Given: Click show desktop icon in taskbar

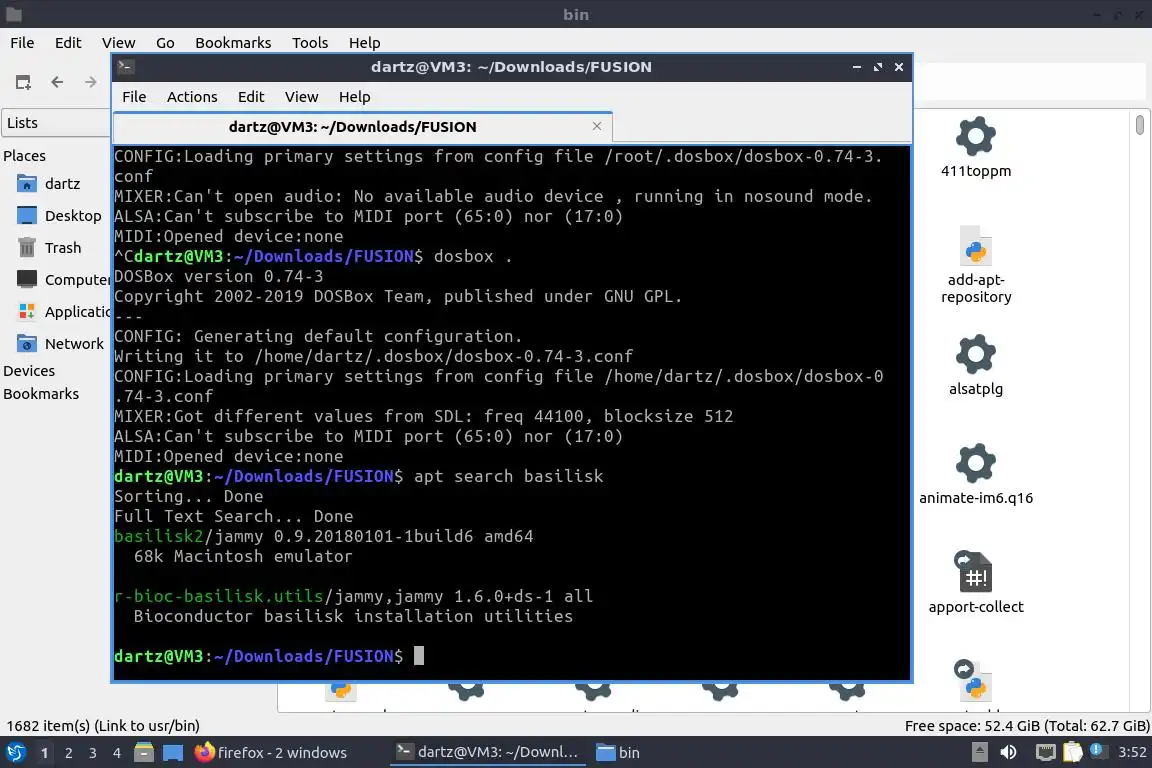Looking at the screenshot, I should [173, 753].
